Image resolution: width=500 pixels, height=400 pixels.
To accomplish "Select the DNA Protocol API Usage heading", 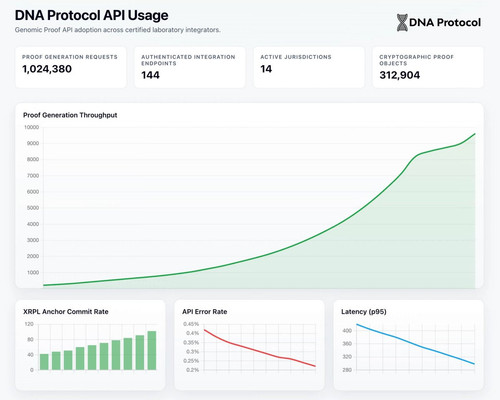I will [x=92, y=15].
